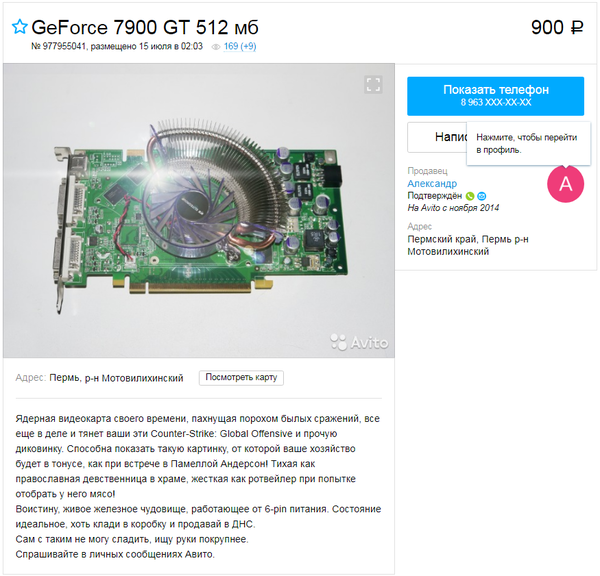Write a message to the seller
600x576 pixels.
[x=437, y=137]
